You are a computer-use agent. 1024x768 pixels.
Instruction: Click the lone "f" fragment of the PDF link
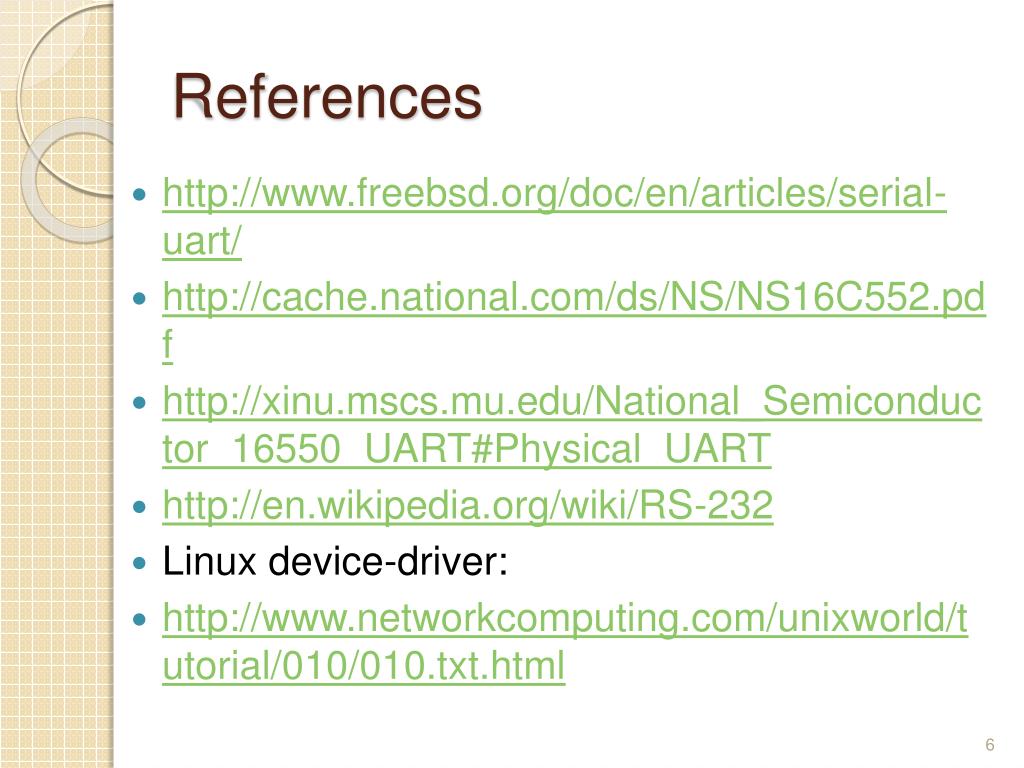(x=168, y=344)
